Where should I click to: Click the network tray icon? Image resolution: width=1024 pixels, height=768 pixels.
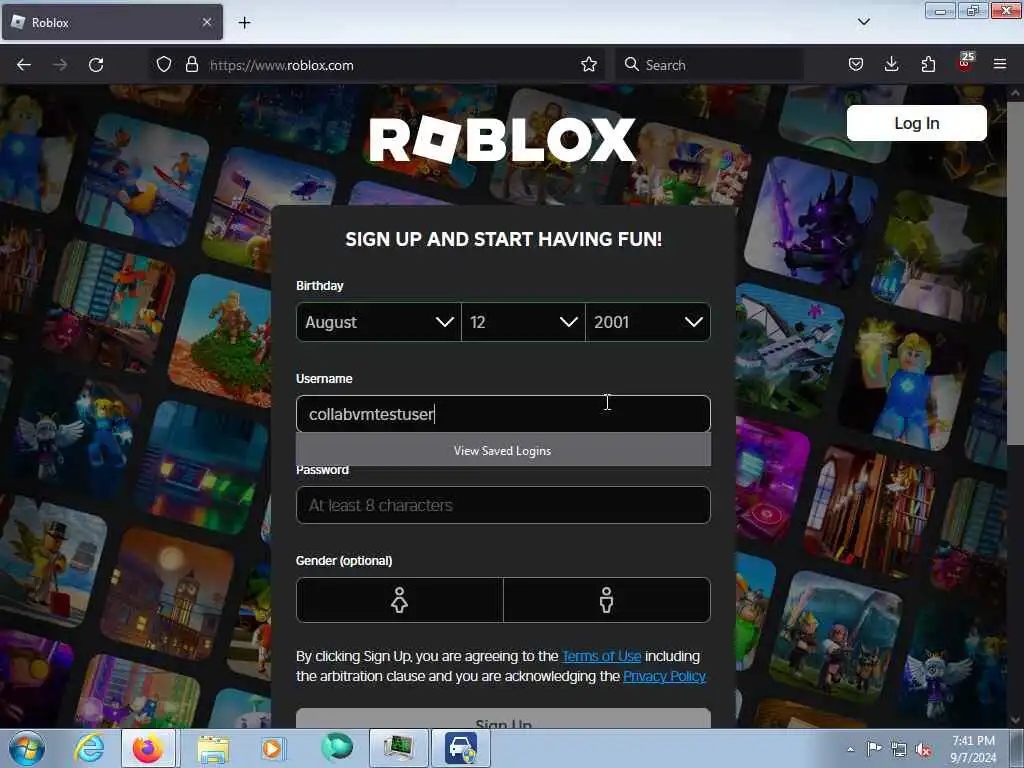tap(899, 750)
